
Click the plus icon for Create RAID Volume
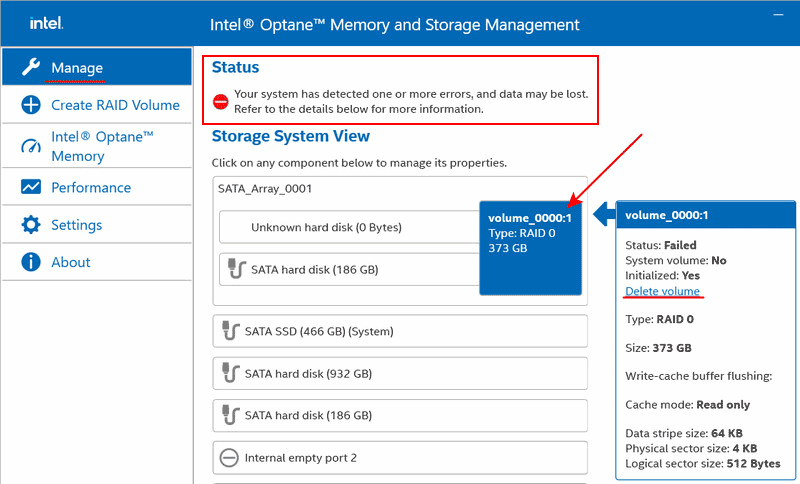tap(31, 105)
